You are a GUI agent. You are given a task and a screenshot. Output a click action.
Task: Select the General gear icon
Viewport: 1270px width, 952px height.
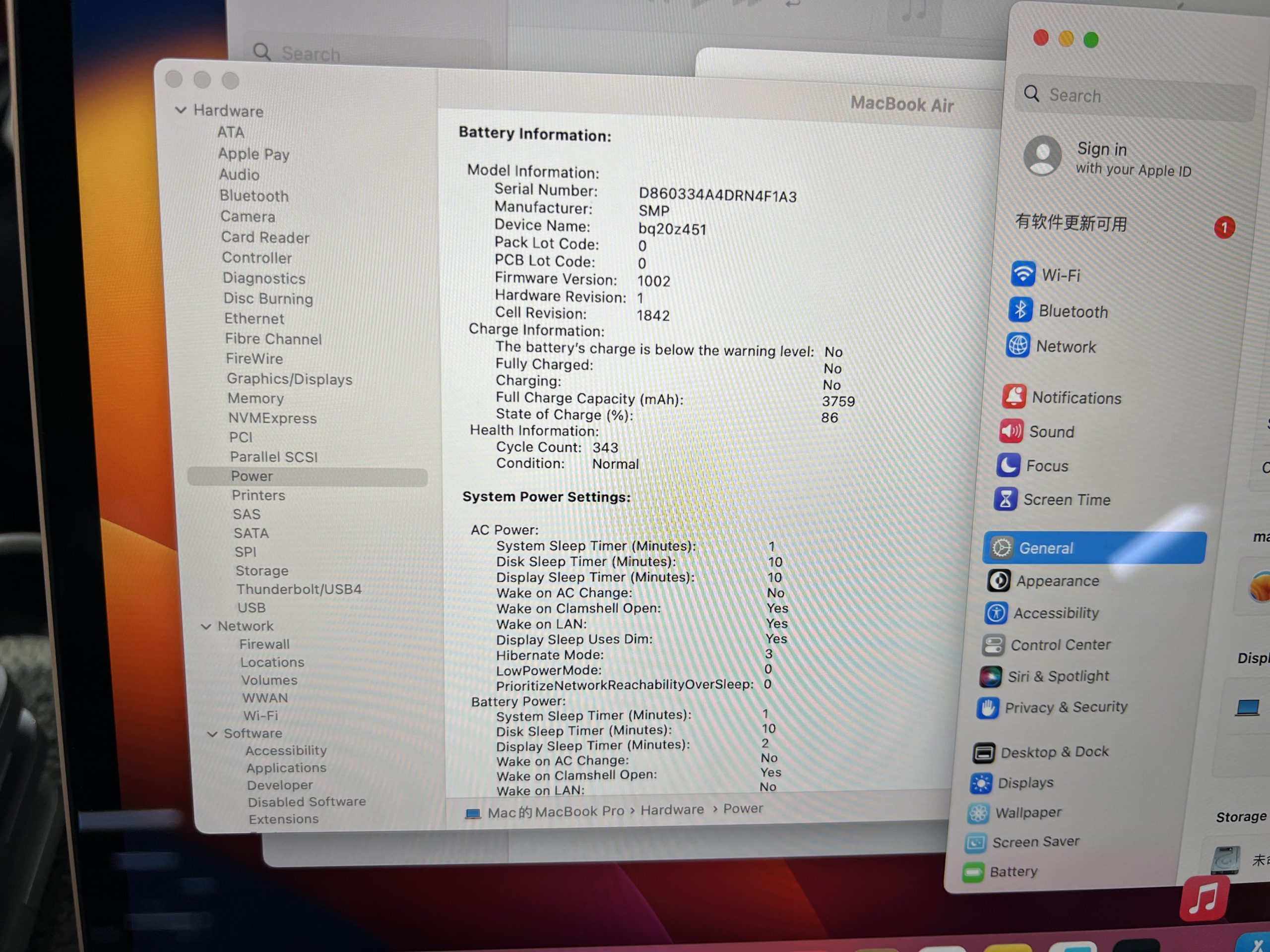1002,547
